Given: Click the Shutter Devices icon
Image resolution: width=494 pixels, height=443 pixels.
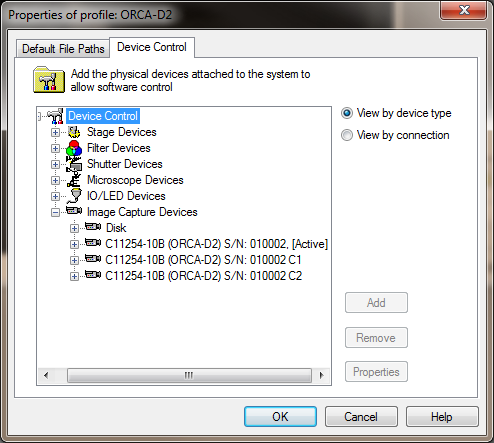Looking at the screenshot, I should point(74,164).
